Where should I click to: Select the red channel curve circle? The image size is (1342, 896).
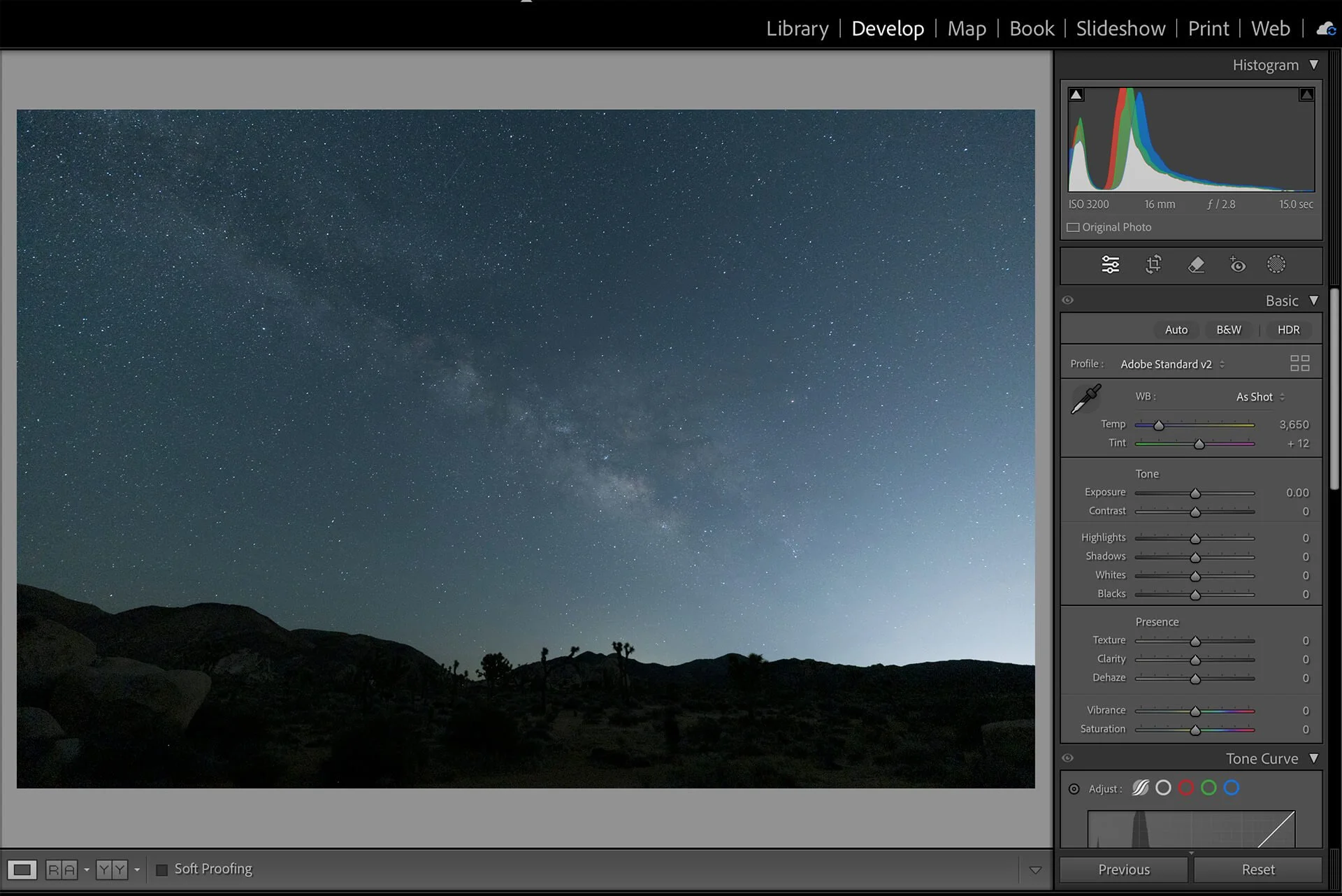tap(1186, 788)
